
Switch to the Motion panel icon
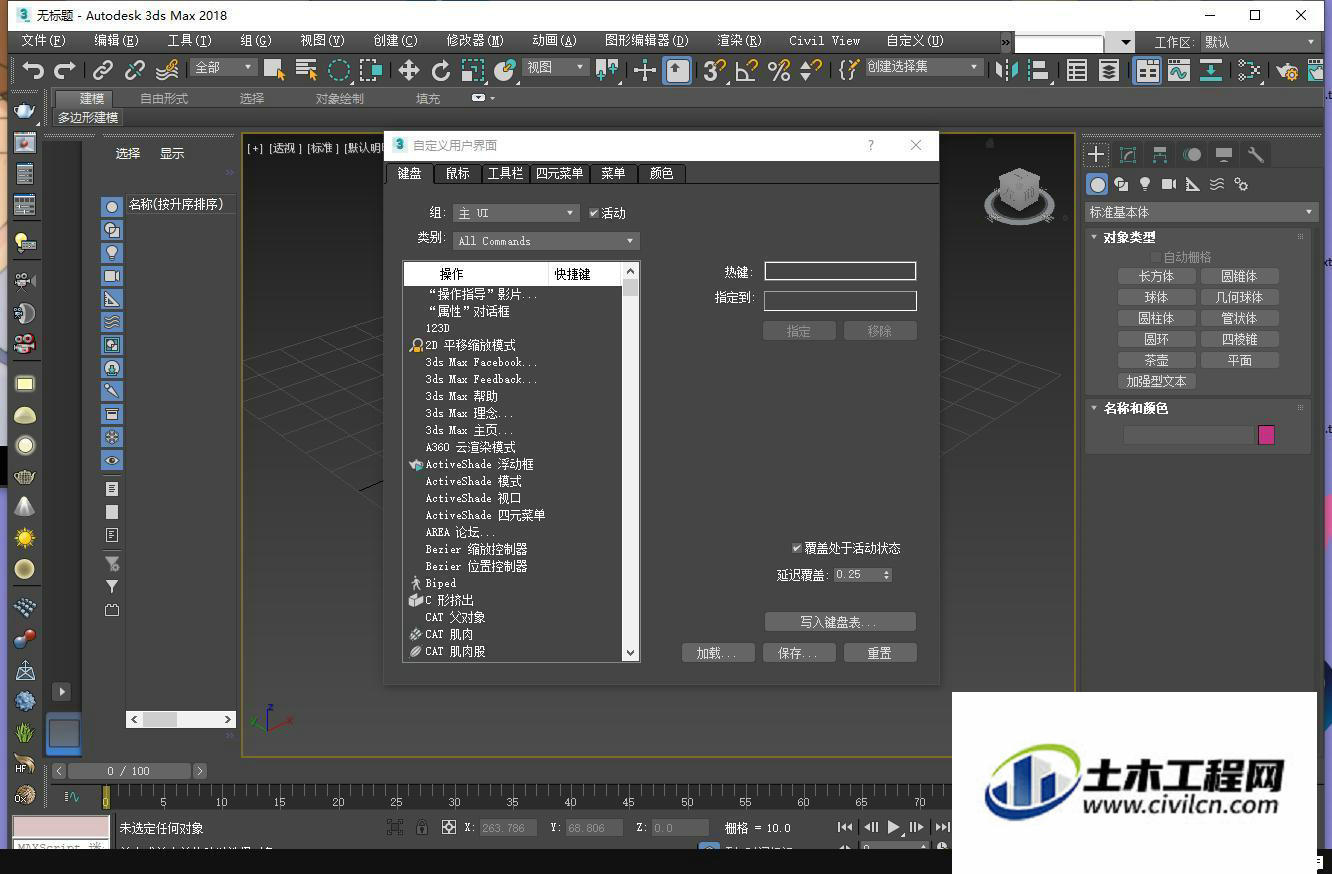[x=1192, y=154]
